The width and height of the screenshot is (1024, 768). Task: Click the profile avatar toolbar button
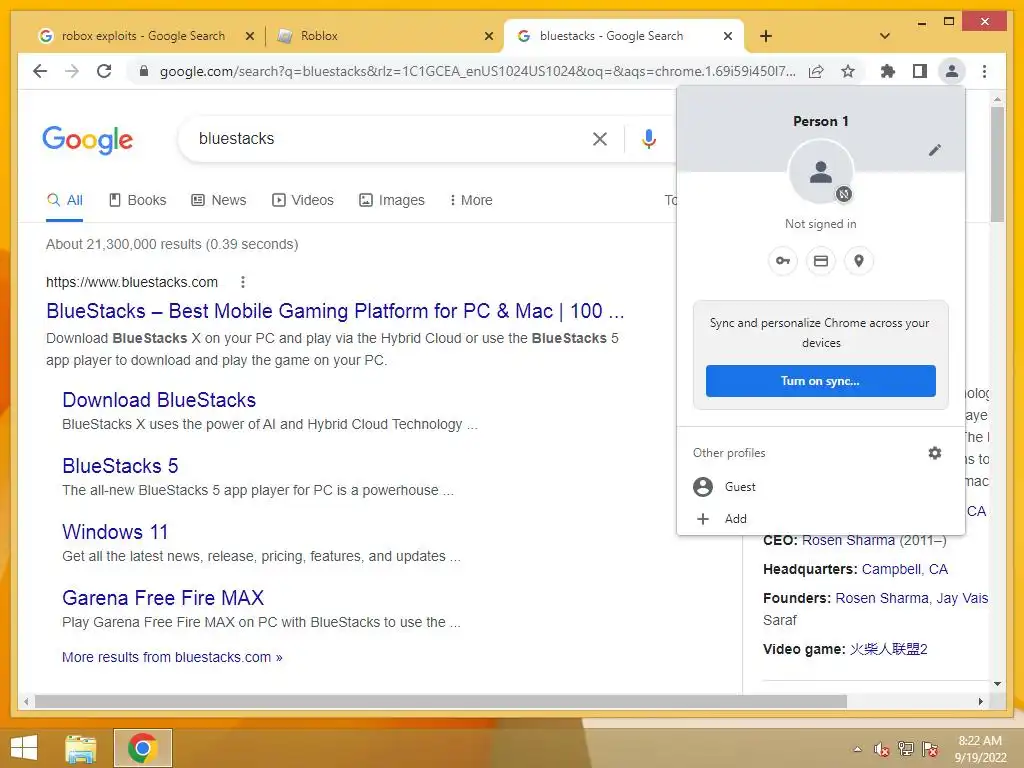(x=952, y=71)
